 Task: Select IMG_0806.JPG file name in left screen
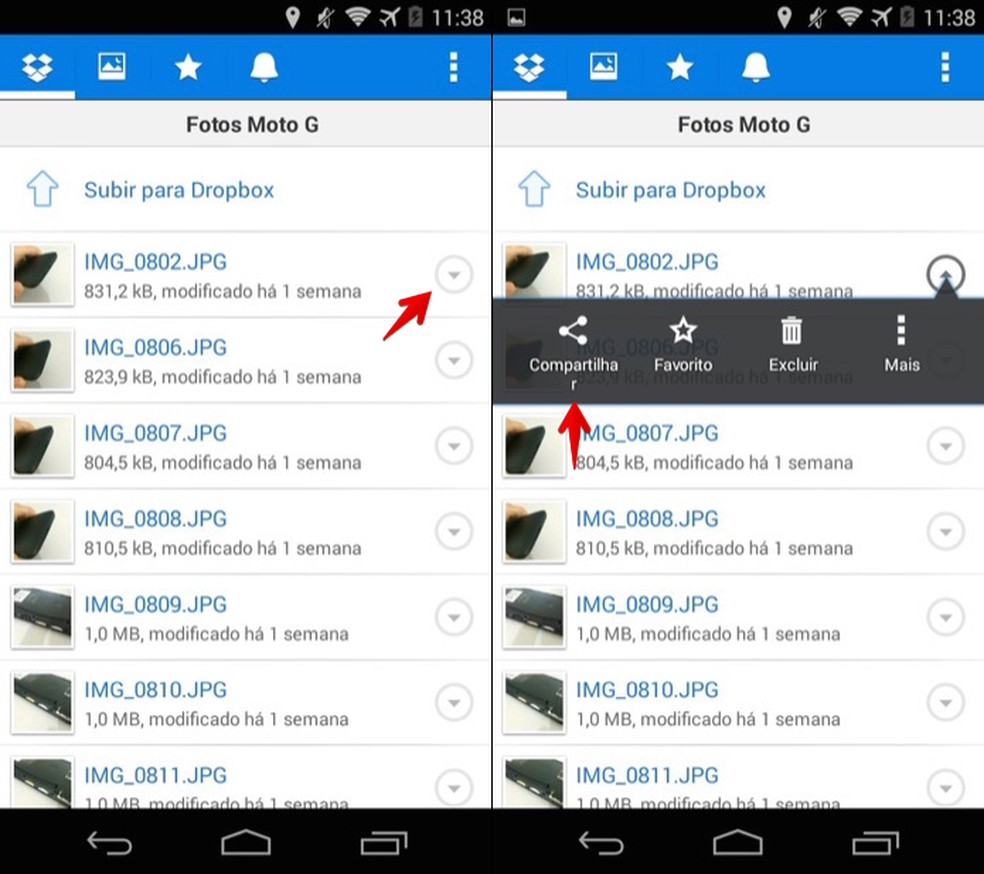pos(156,347)
